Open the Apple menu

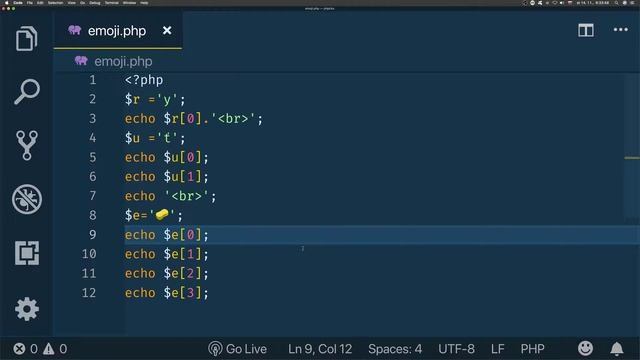click(7, 3)
